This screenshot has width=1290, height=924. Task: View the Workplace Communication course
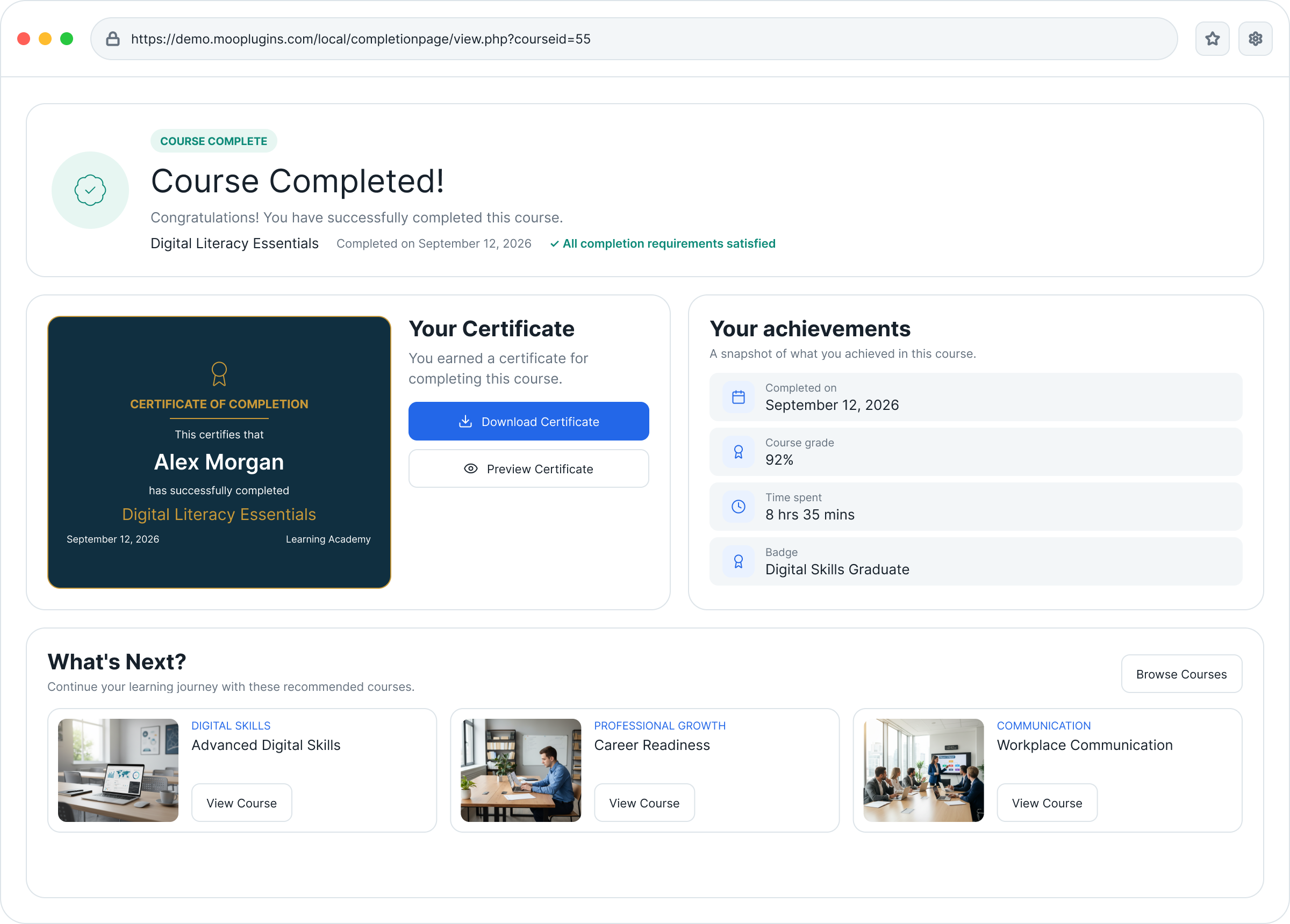(x=1047, y=803)
